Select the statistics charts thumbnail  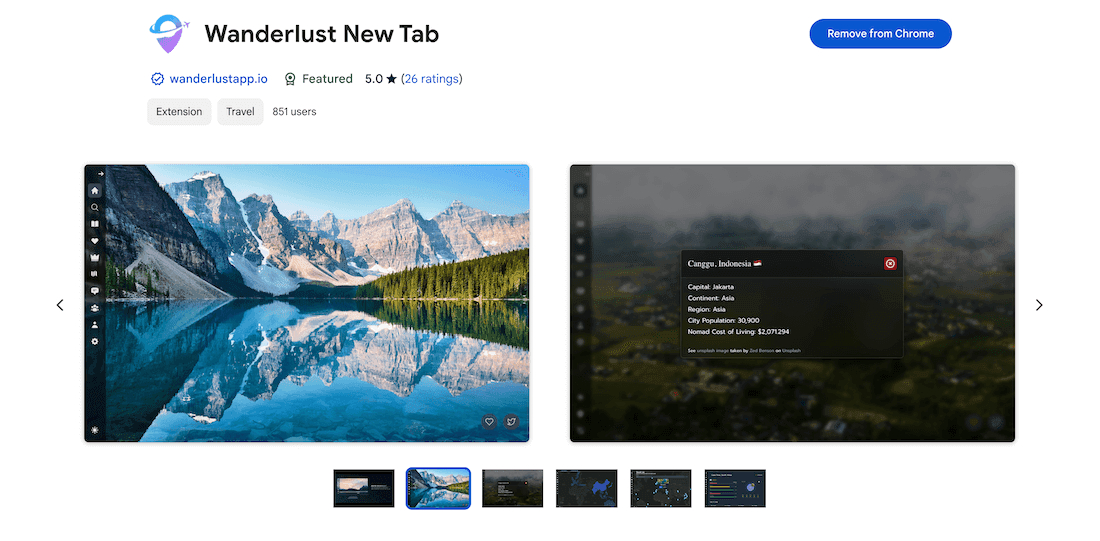735,488
